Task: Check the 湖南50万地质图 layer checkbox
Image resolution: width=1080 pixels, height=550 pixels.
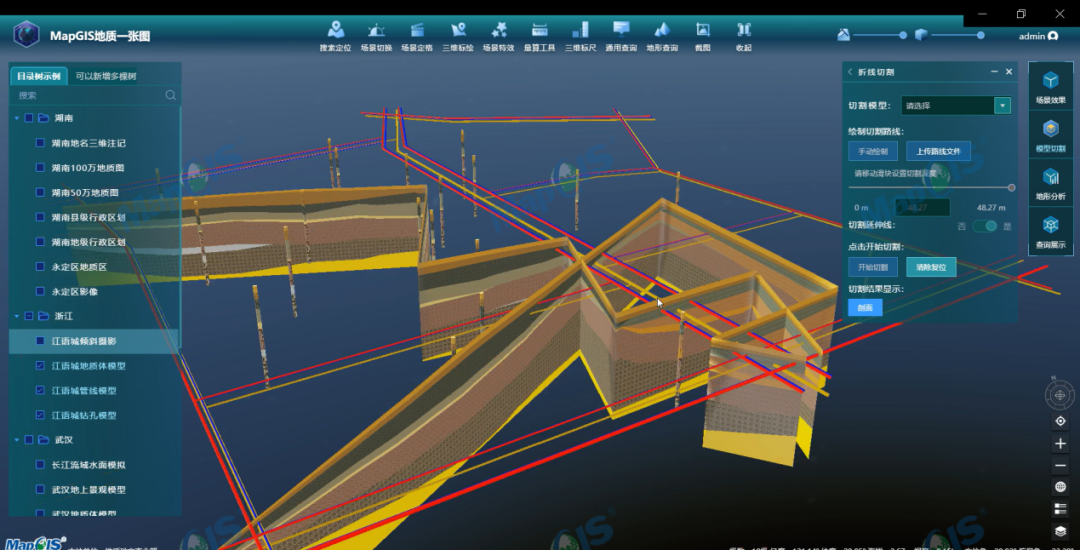Action: [40, 193]
